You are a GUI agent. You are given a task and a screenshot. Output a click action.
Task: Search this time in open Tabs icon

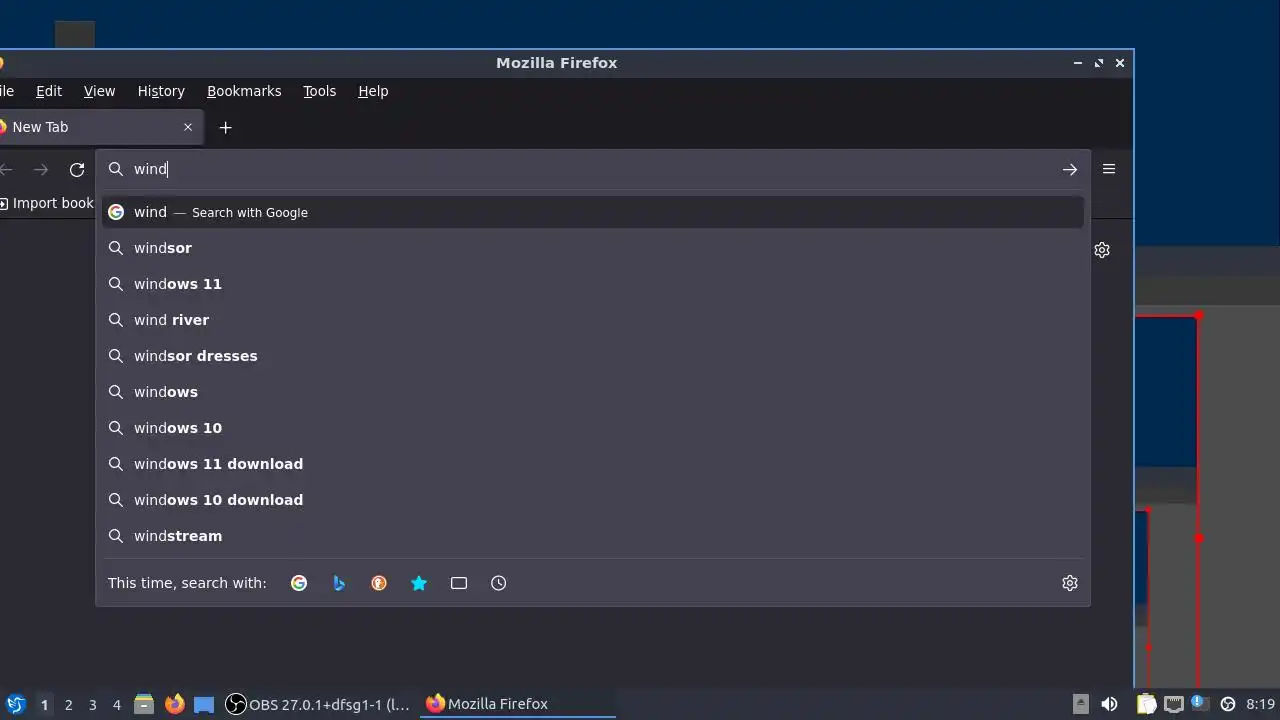point(459,583)
